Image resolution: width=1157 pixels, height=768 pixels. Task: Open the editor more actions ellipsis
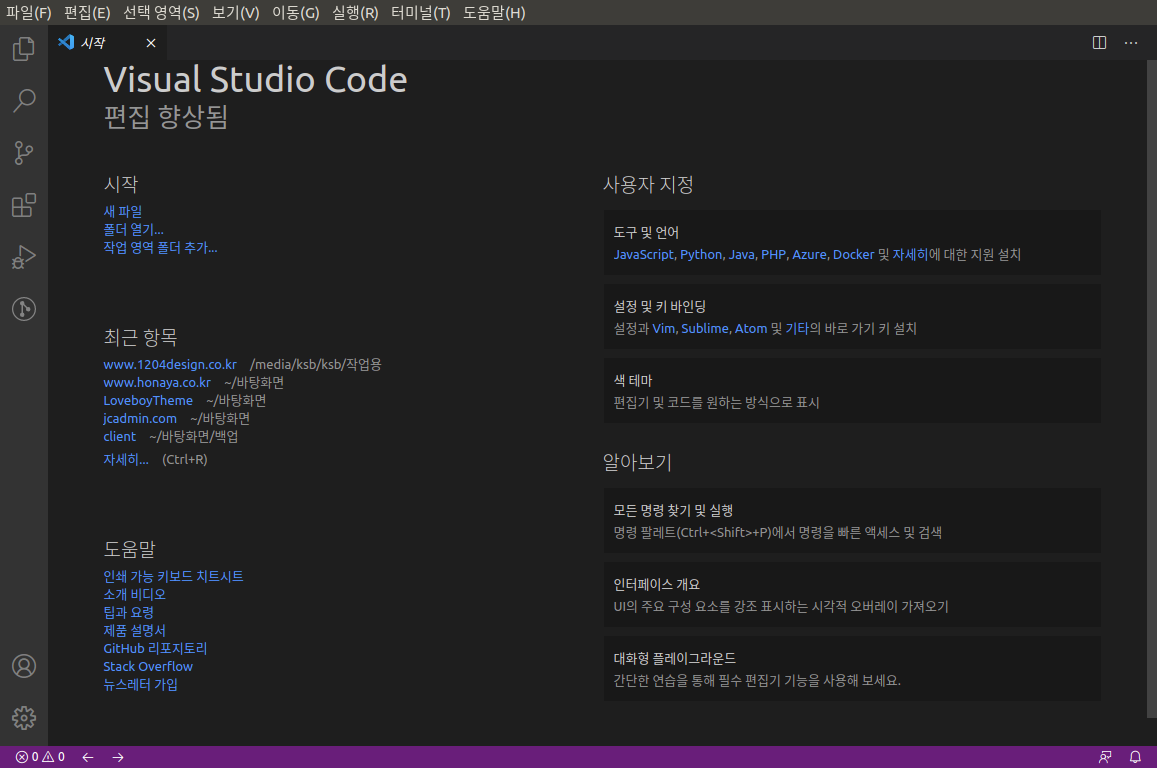point(1130,43)
